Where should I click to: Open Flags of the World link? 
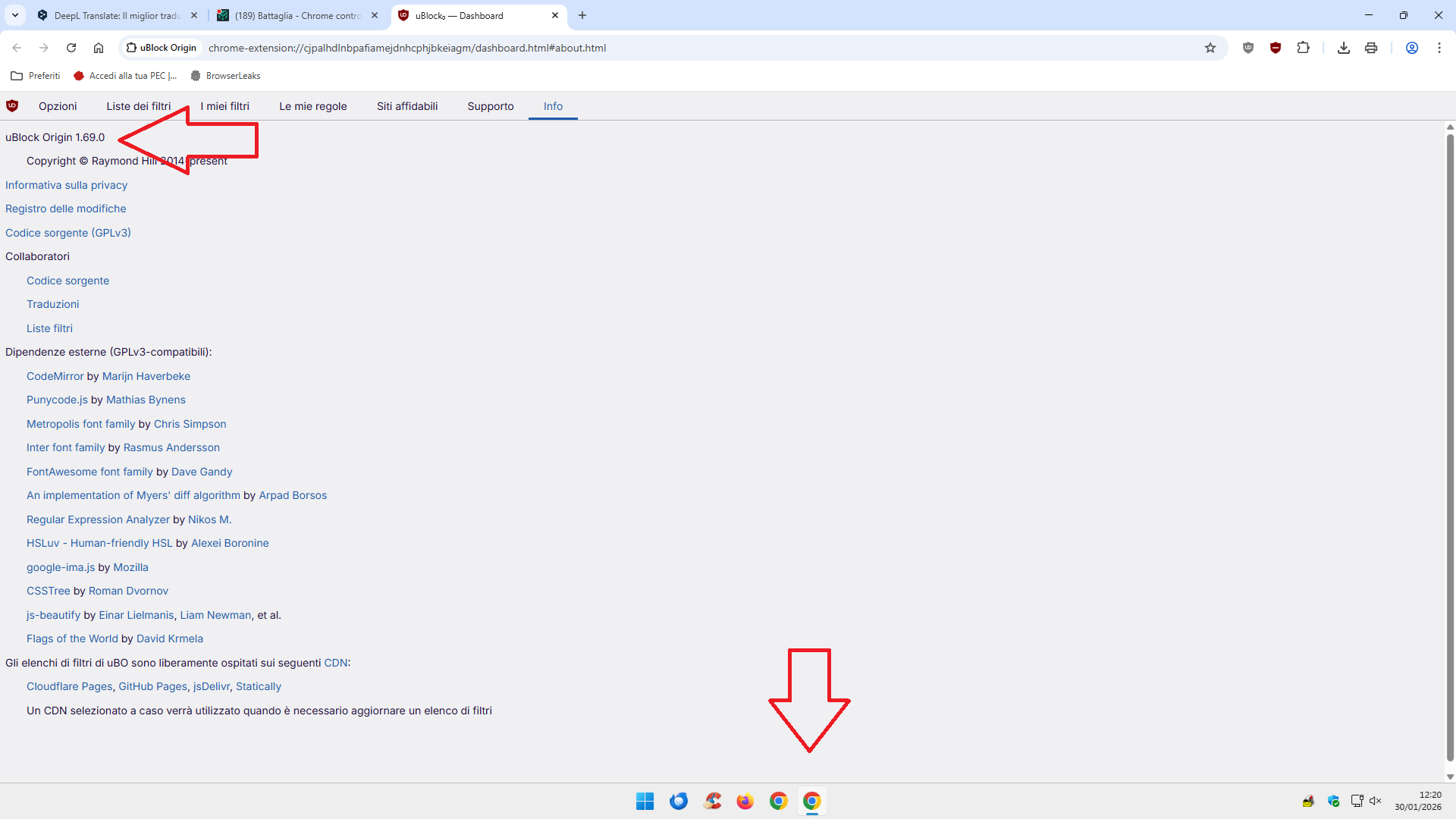click(72, 639)
